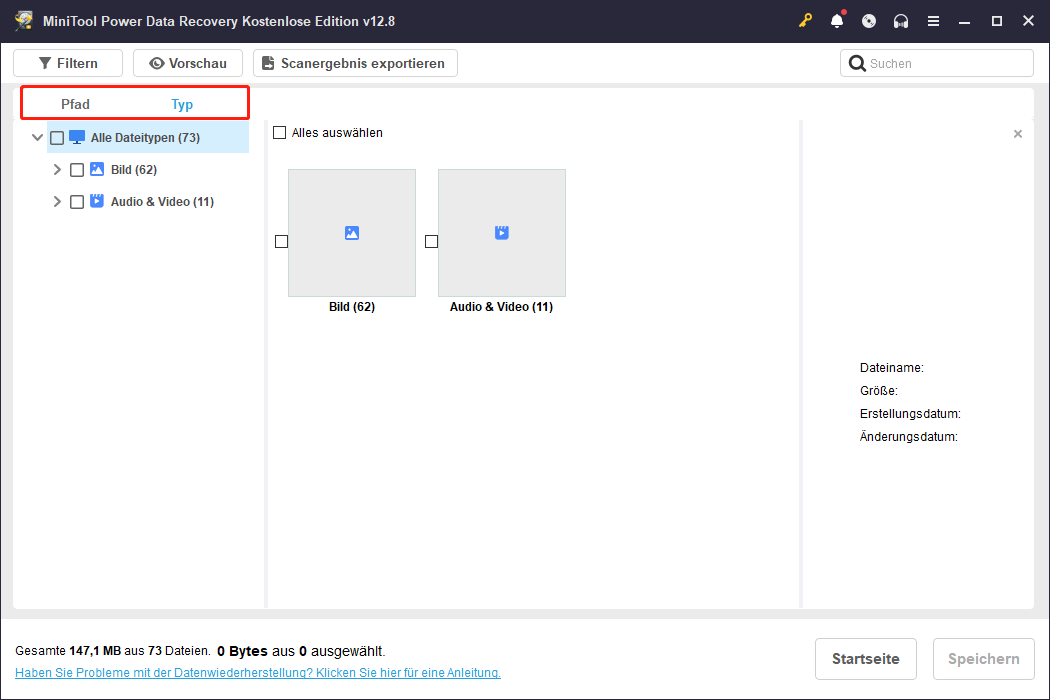Open the license key registration
Screen dimensions: 1050x700
coord(805,20)
